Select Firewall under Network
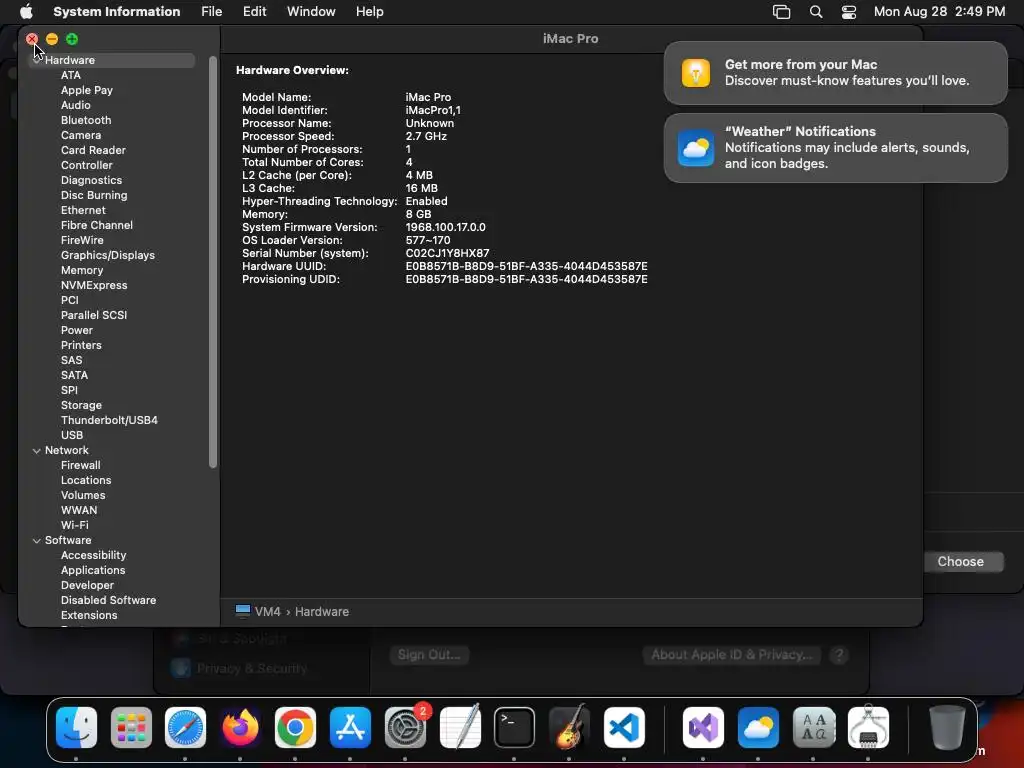Screen dimensions: 1024x768 pos(80,466)
